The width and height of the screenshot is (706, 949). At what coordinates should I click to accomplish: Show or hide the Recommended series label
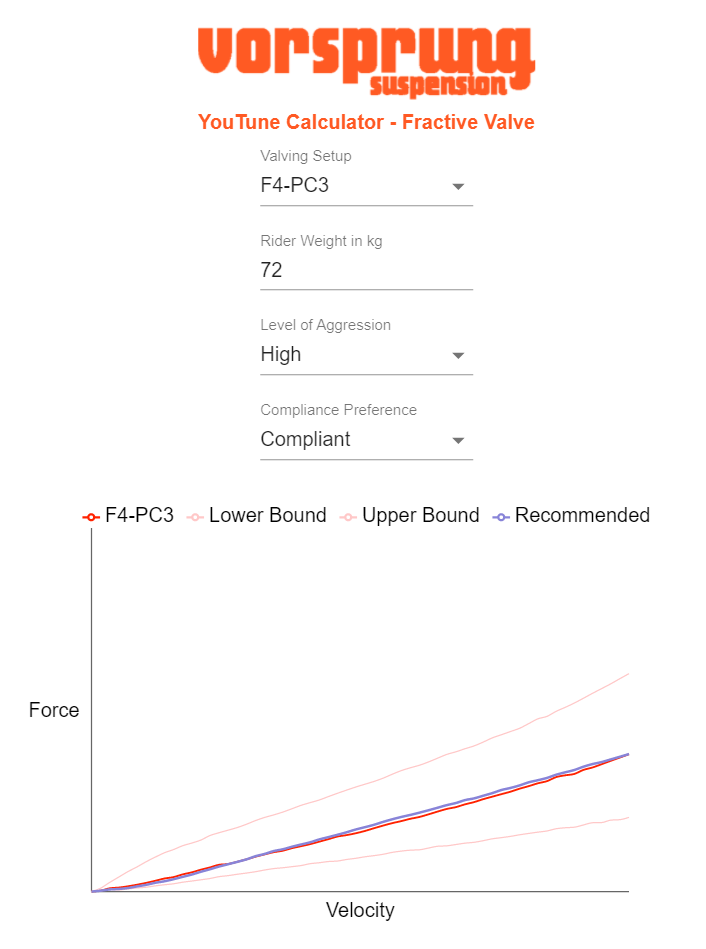point(582,516)
